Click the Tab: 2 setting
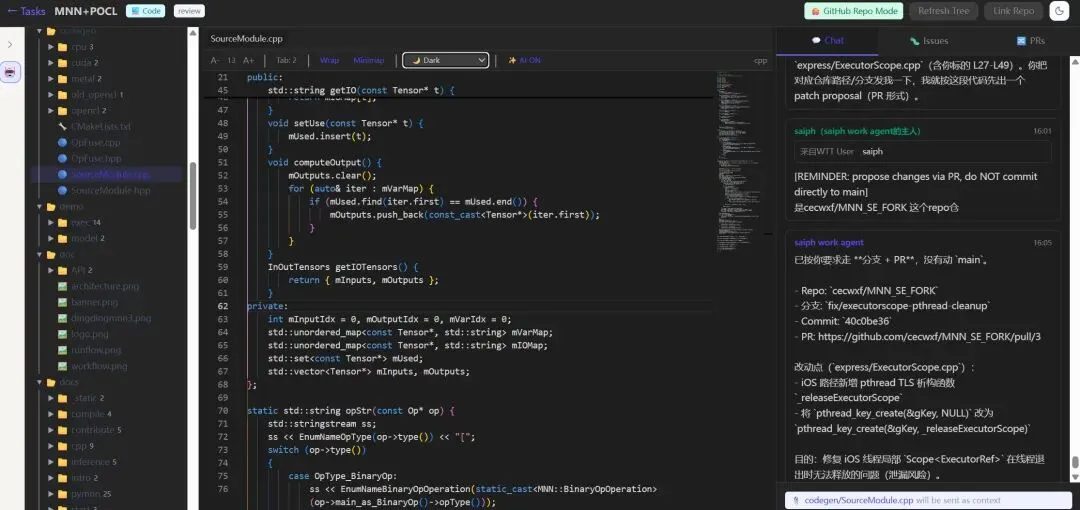This screenshot has height=510, width=1080. coord(286,61)
